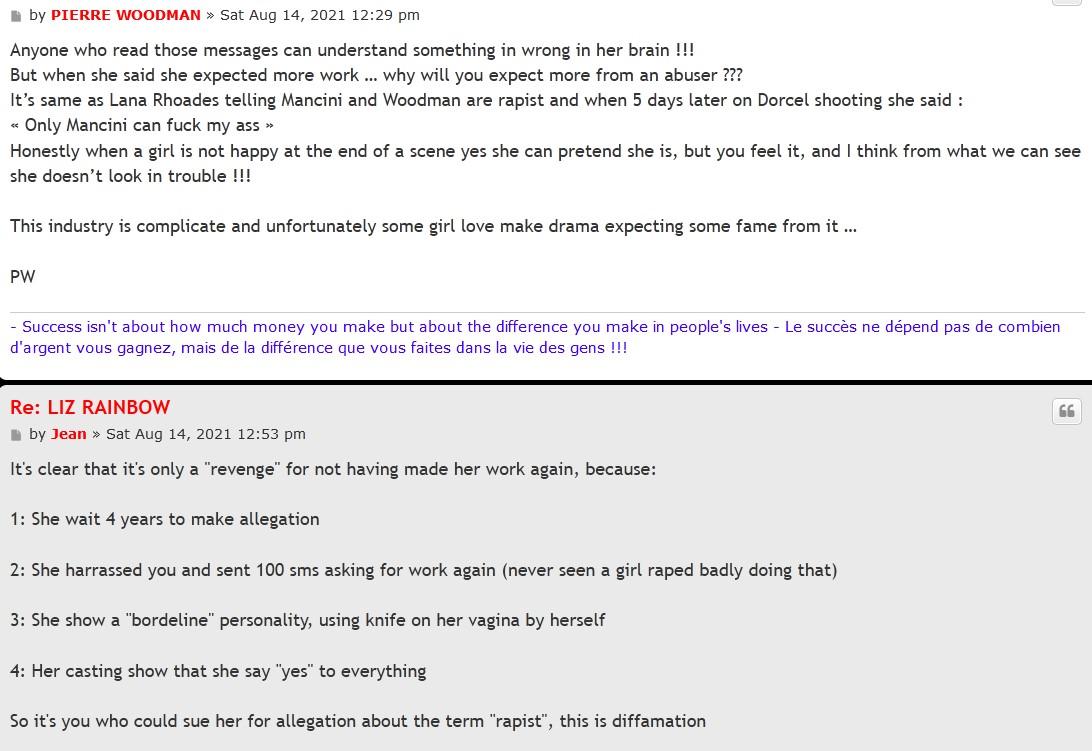This screenshot has height=751, width=1092.
Task: Click the "PW" sign-off text
Action: click(22, 277)
